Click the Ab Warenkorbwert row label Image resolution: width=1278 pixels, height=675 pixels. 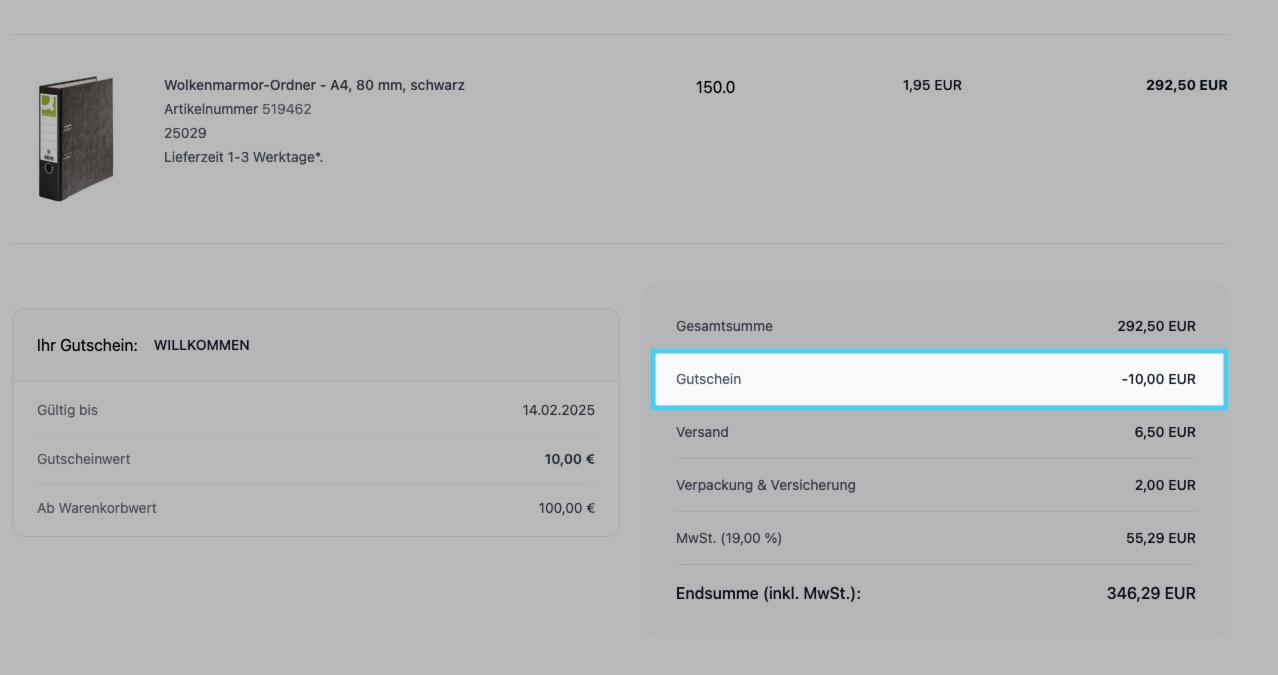(97, 508)
